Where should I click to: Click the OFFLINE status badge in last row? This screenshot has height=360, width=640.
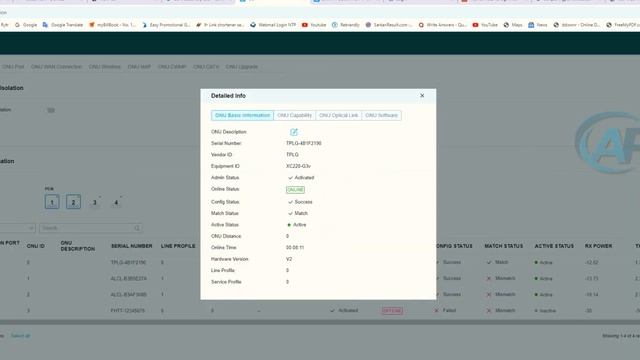(x=392, y=311)
